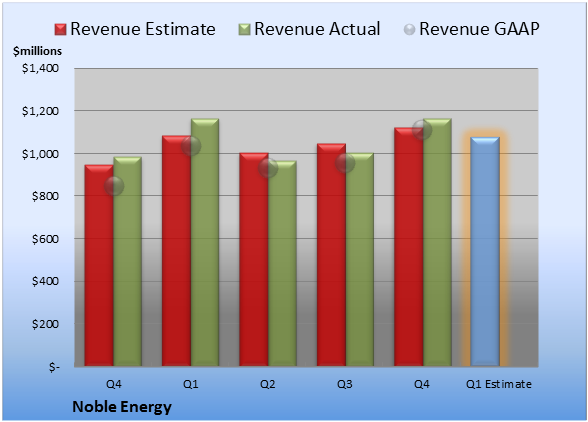588x422 pixels.
Task: Click the 'Q1 Estimate' category label
Action: tap(499, 384)
